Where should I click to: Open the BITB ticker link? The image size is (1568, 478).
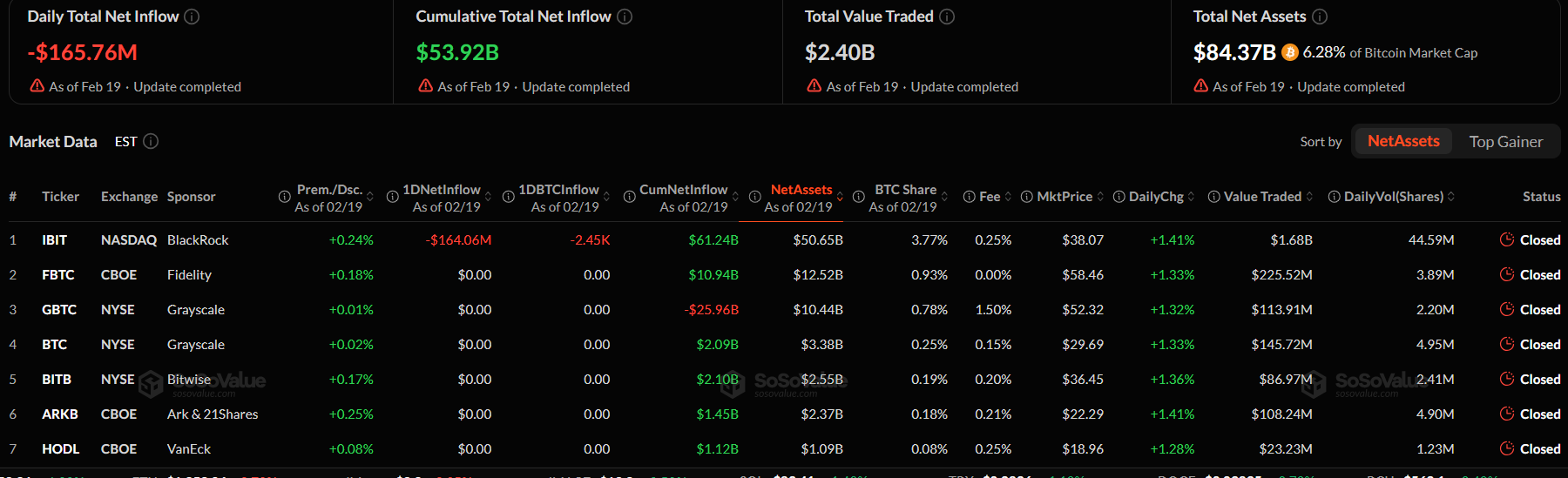click(x=57, y=379)
